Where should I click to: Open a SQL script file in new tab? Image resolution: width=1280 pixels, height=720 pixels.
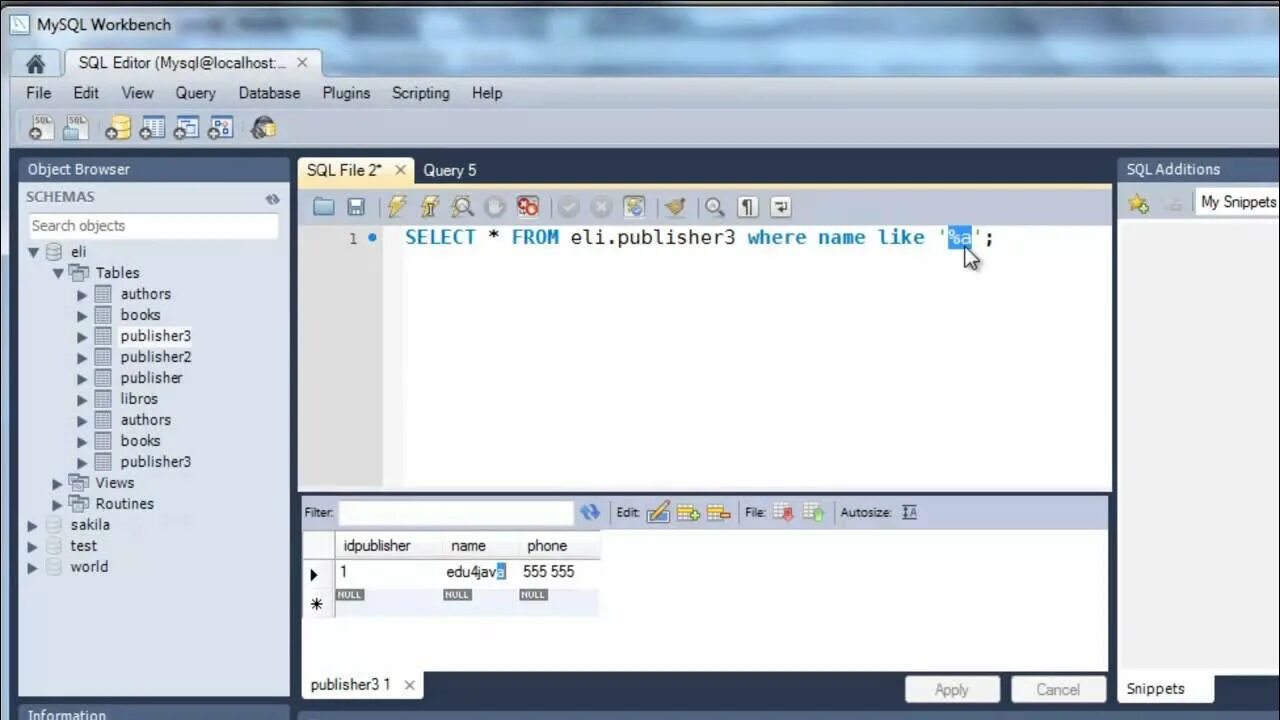pos(76,128)
